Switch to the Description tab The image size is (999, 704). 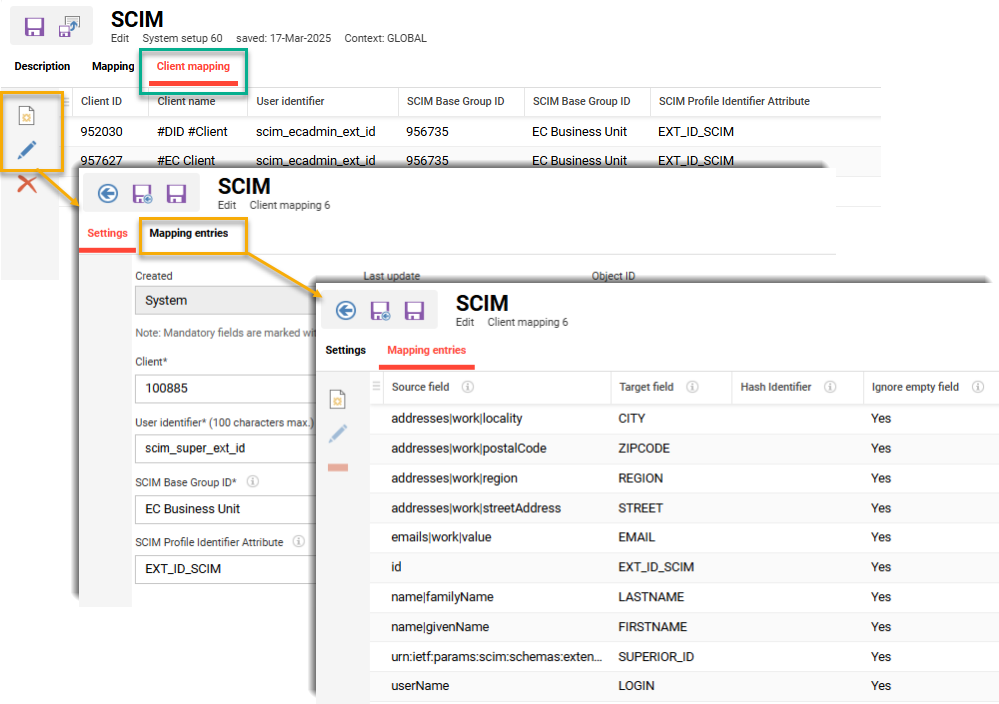pos(41,66)
